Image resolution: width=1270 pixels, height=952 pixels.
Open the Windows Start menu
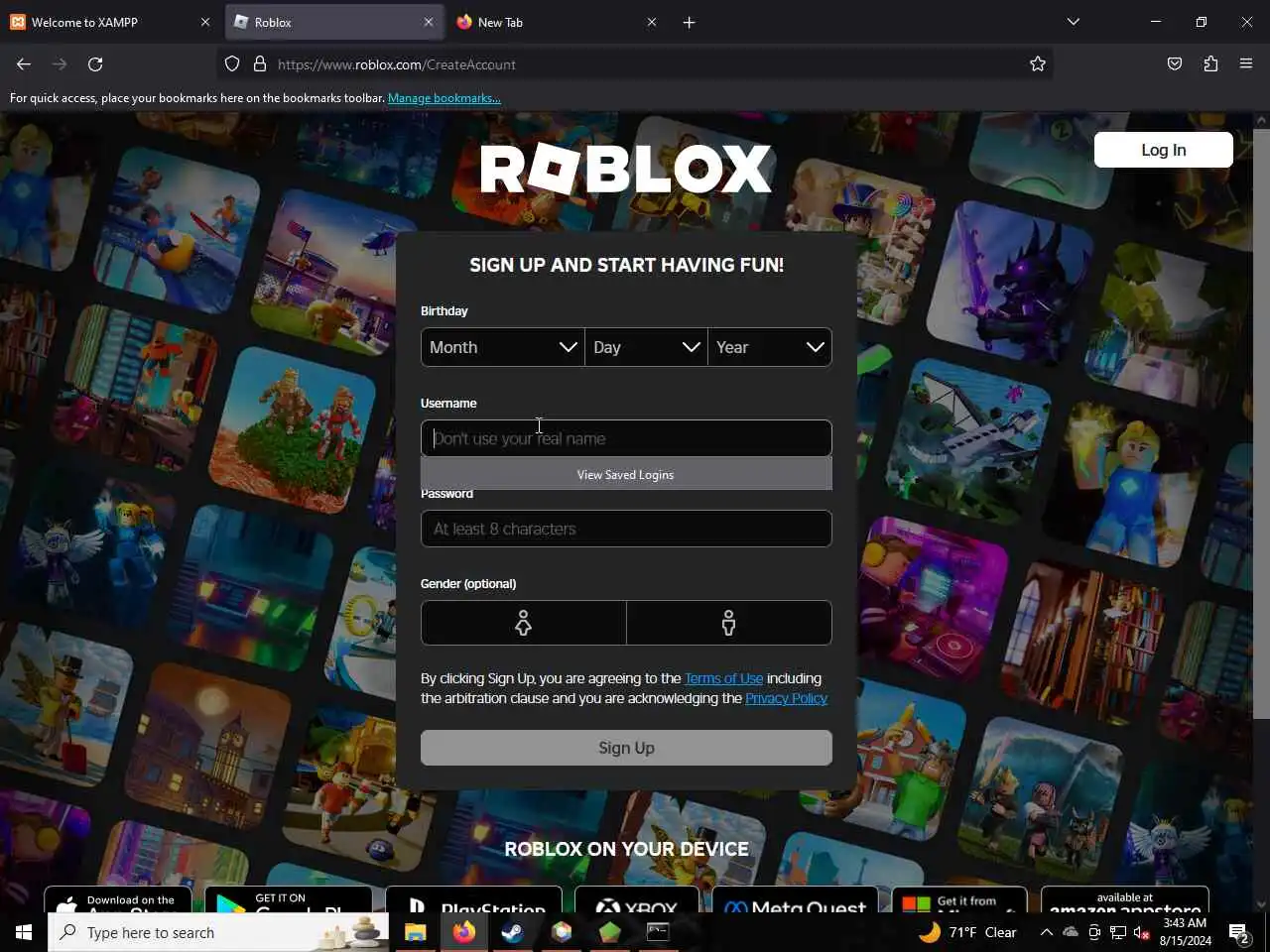pos(24,932)
